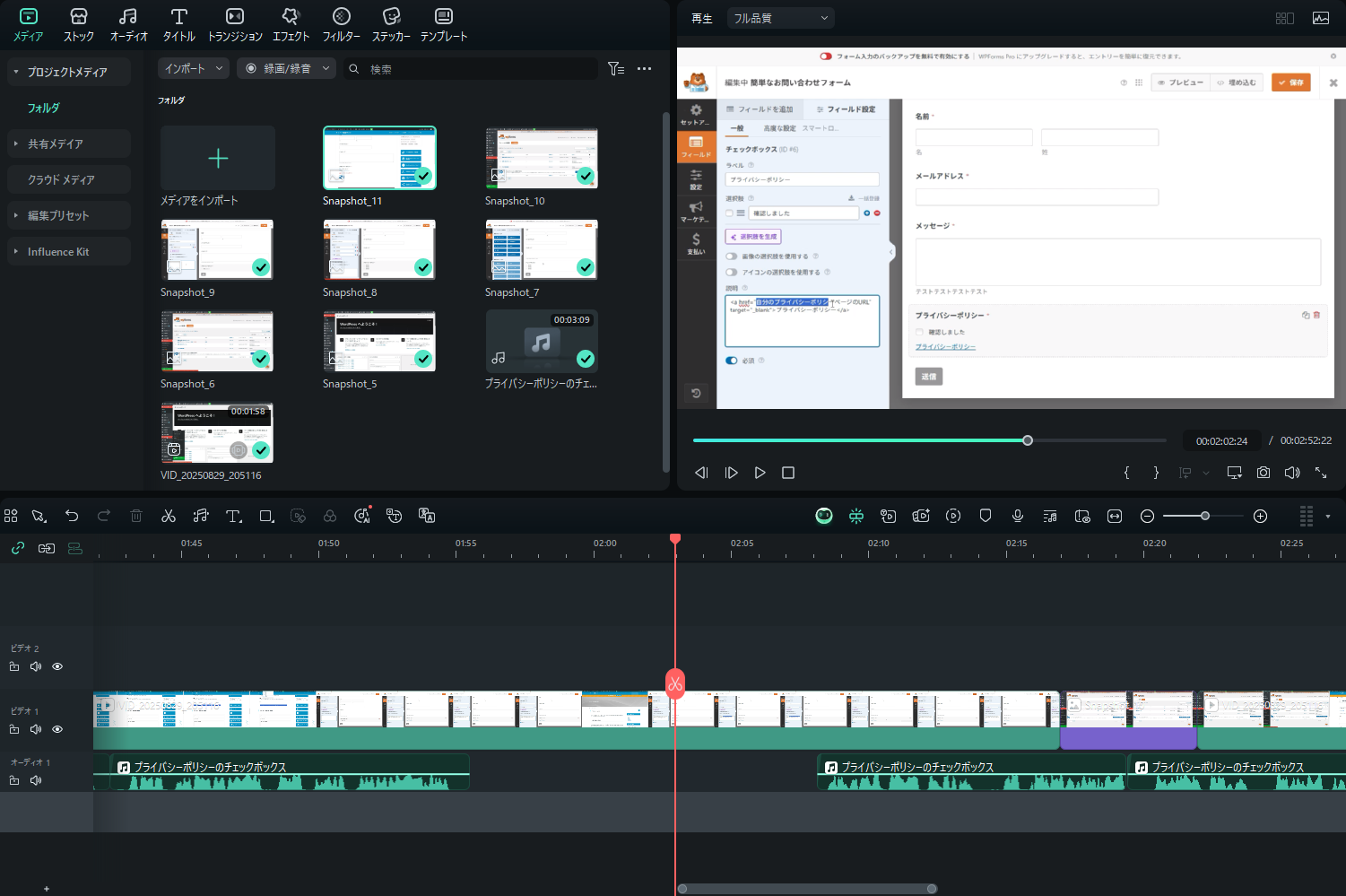The width and height of the screenshot is (1346, 896).
Task: Click the marker shield icon
Action: click(x=986, y=516)
